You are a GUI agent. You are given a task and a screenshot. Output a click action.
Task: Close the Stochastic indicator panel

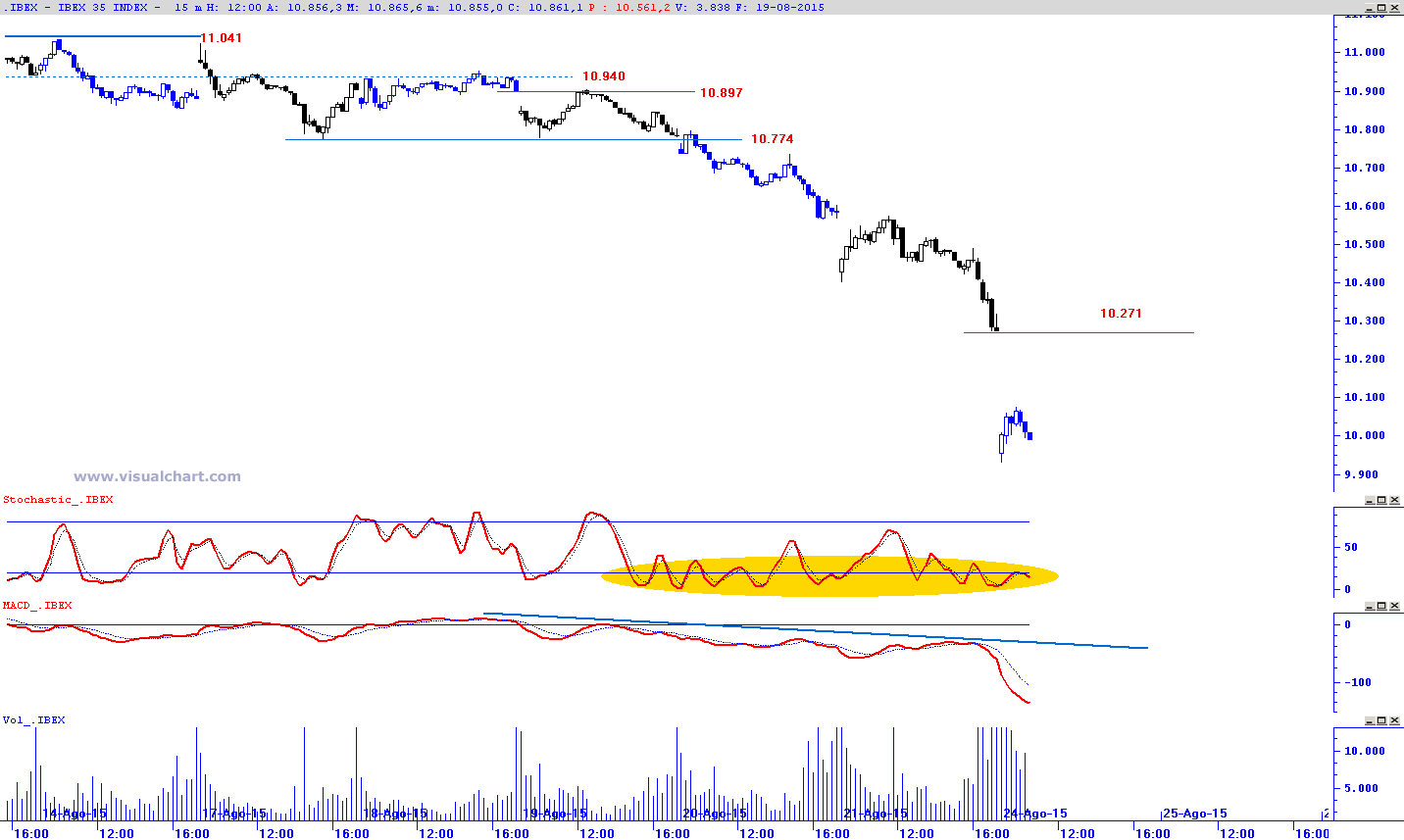pyautogui.click(x=1395, y=500)
